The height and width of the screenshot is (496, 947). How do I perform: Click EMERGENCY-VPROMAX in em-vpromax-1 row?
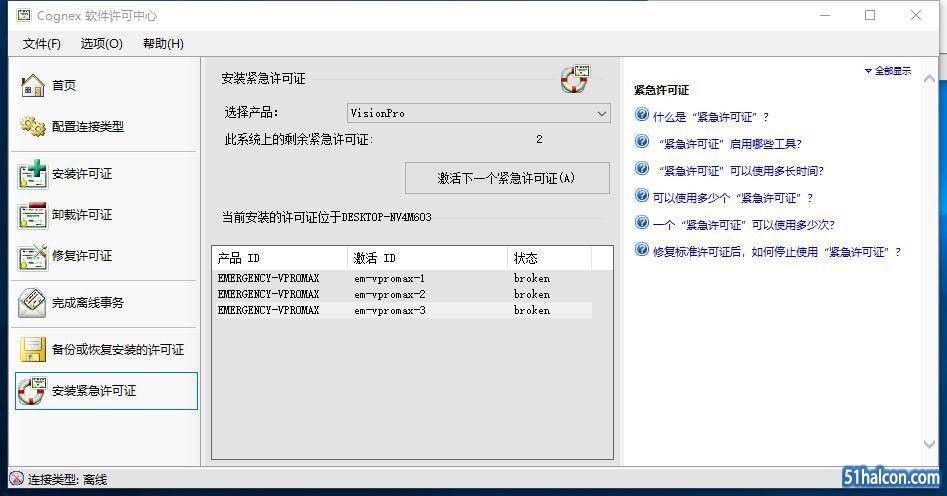tap(268, 279)
